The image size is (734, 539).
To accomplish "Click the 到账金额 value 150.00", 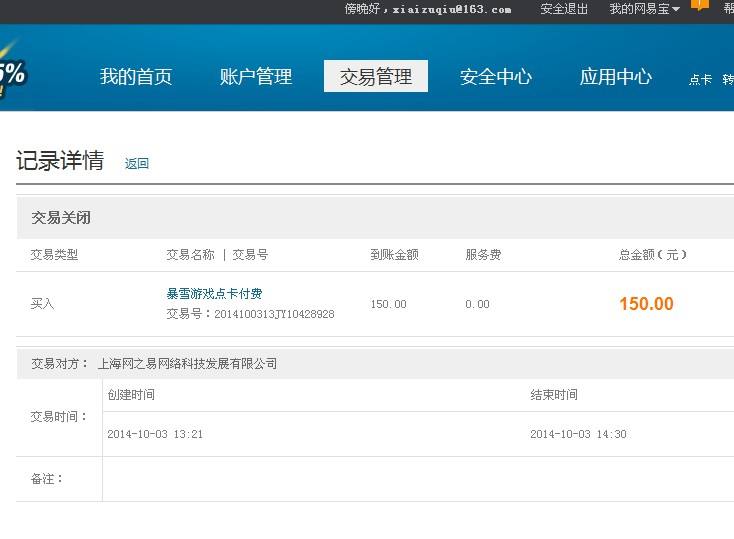I will pyautogui.click(x=389, y=304).
